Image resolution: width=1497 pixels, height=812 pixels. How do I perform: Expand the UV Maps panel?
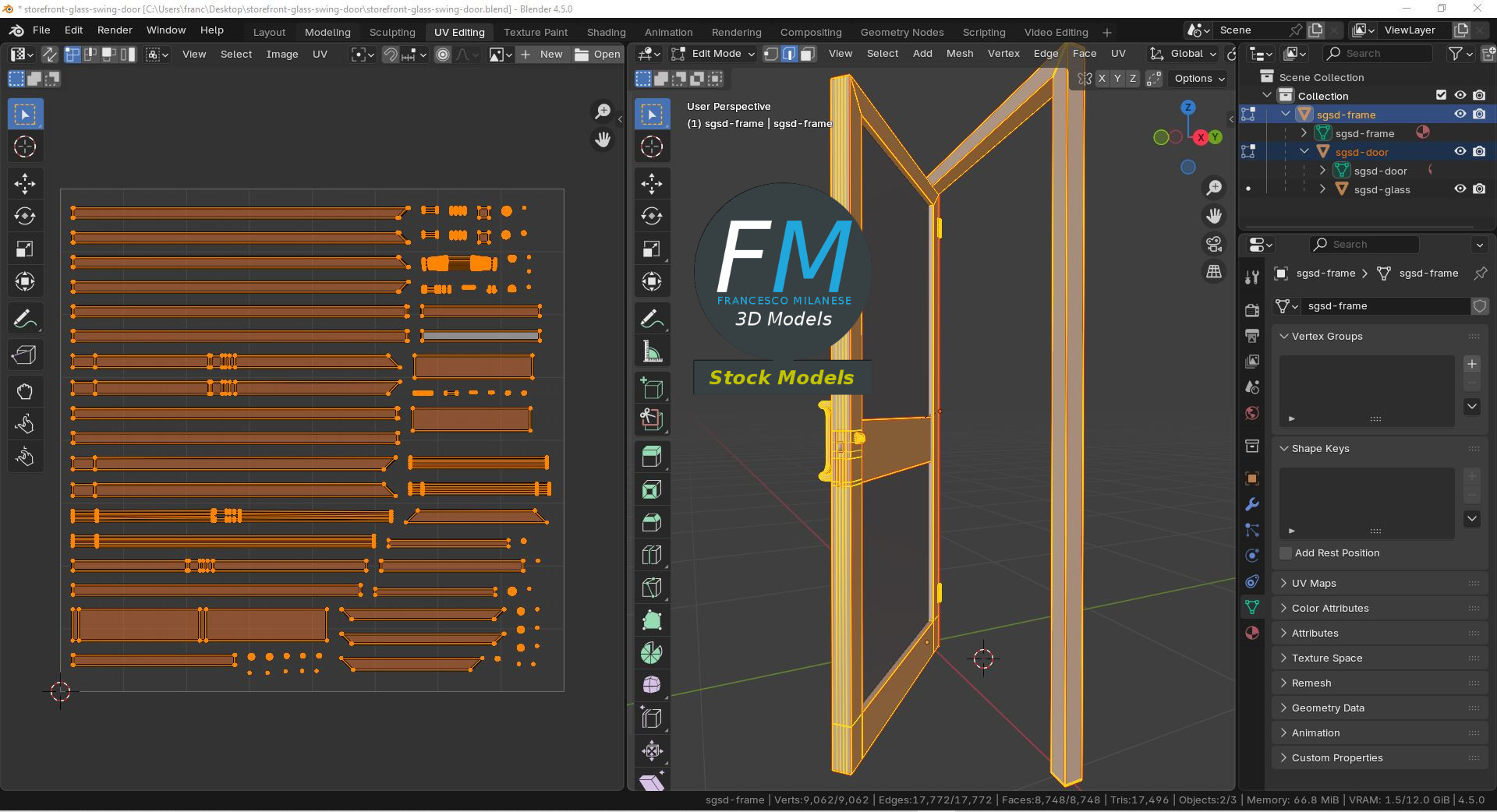click(x=1314, y=583)
